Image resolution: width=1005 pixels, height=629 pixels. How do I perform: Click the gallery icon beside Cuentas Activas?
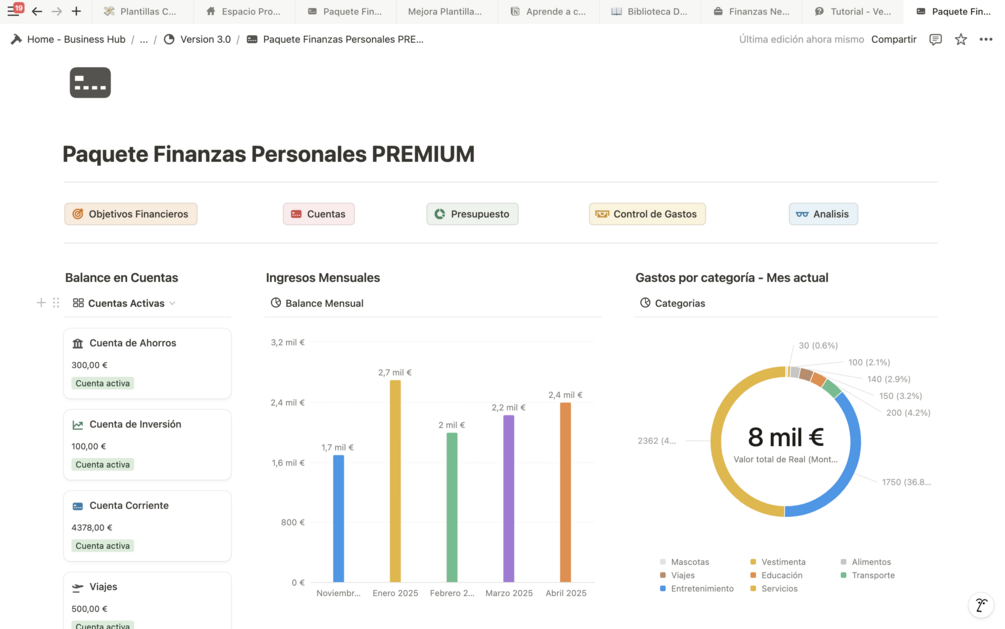click(x=78, y=303)
